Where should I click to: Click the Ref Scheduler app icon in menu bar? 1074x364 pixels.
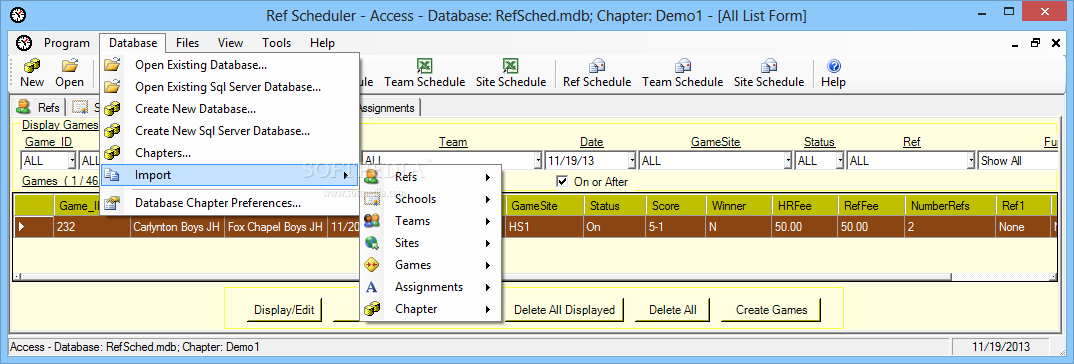coord(25,43)
